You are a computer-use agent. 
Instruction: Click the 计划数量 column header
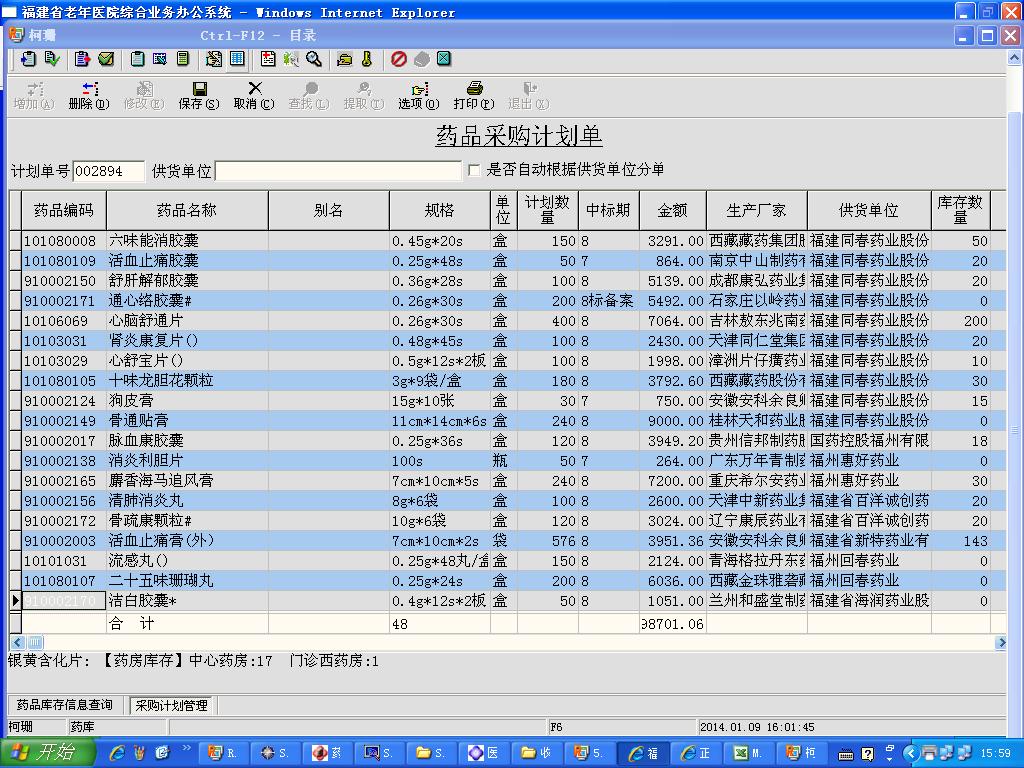pyautogui.click(x=547, y=210)
